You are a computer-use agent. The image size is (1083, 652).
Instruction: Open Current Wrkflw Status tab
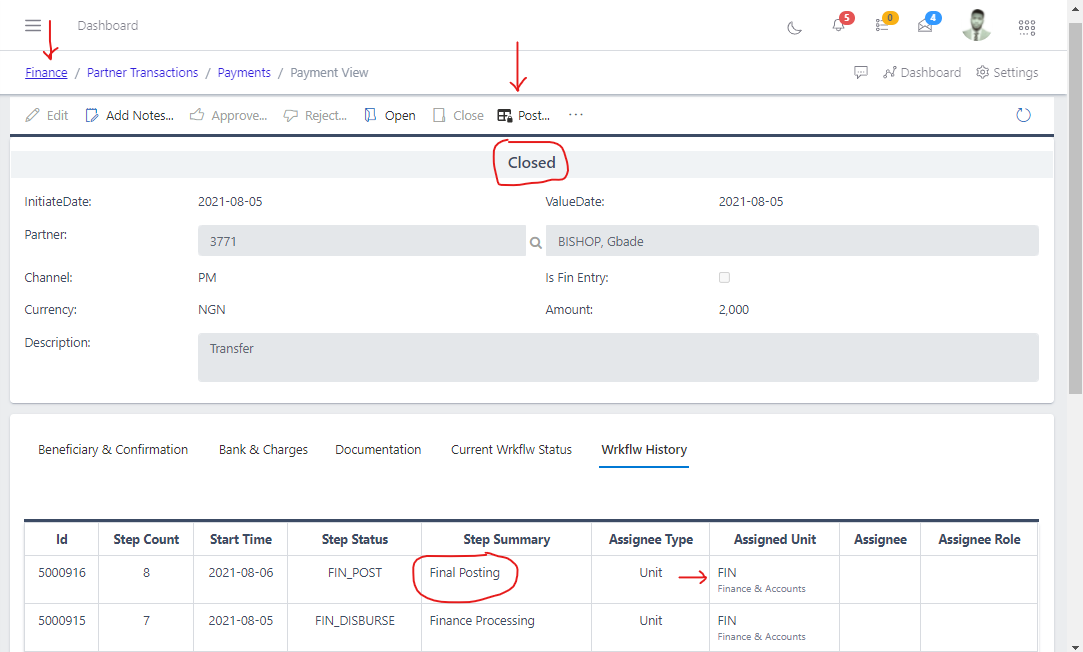(511, 450)
